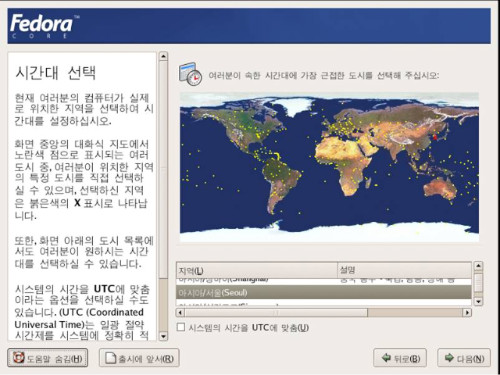Image resolution: width=500 pixels, height=375 pixels.
Task: Click the green back arrow icon on 뒤로(B)
Action: 386,358
